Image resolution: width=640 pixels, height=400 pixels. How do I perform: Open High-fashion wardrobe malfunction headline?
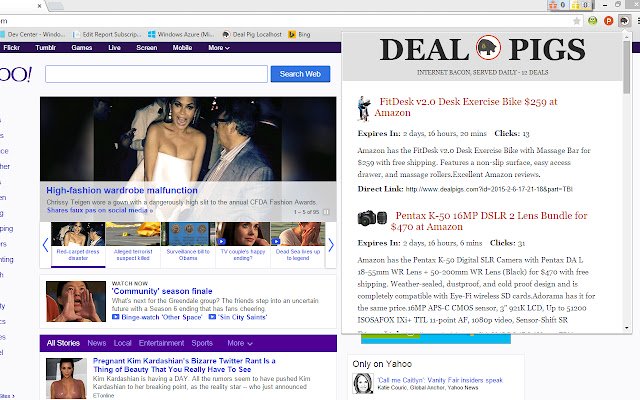point(122,190)
